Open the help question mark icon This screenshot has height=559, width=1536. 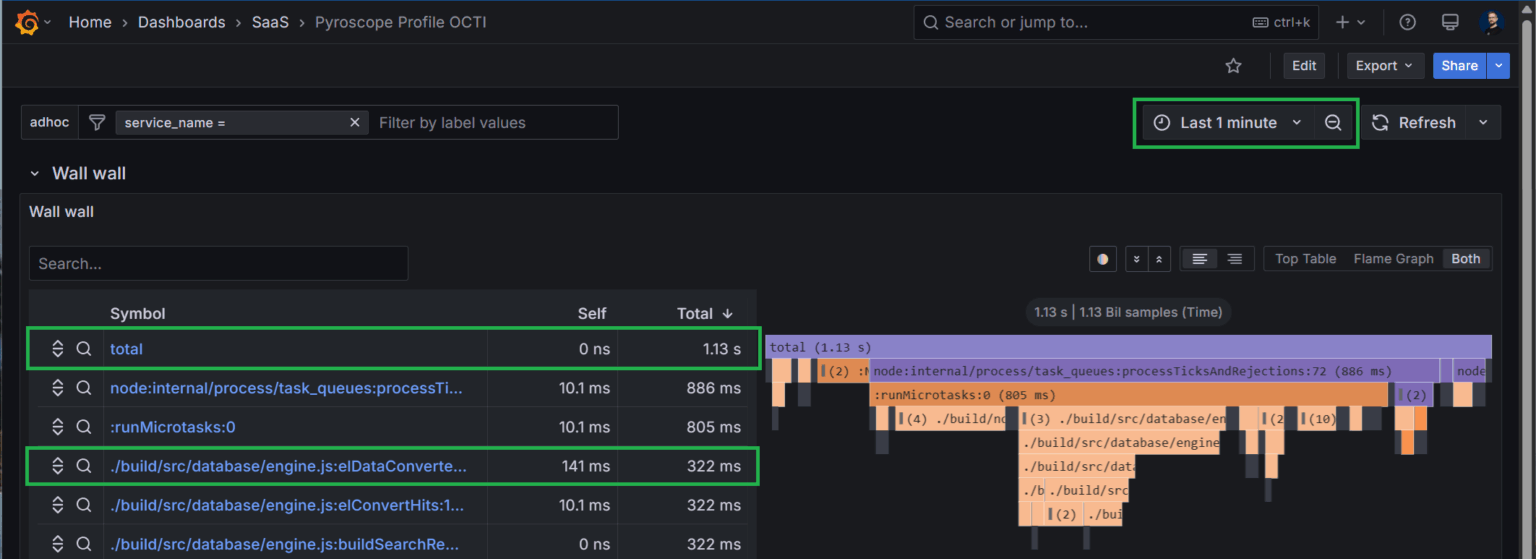1407,22
